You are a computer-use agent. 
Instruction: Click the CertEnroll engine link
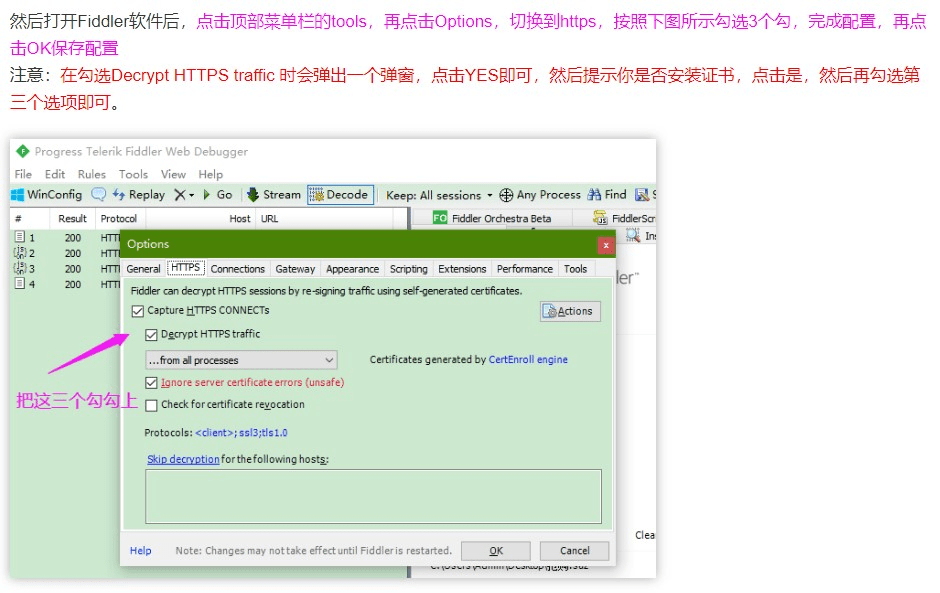[528, 360]
